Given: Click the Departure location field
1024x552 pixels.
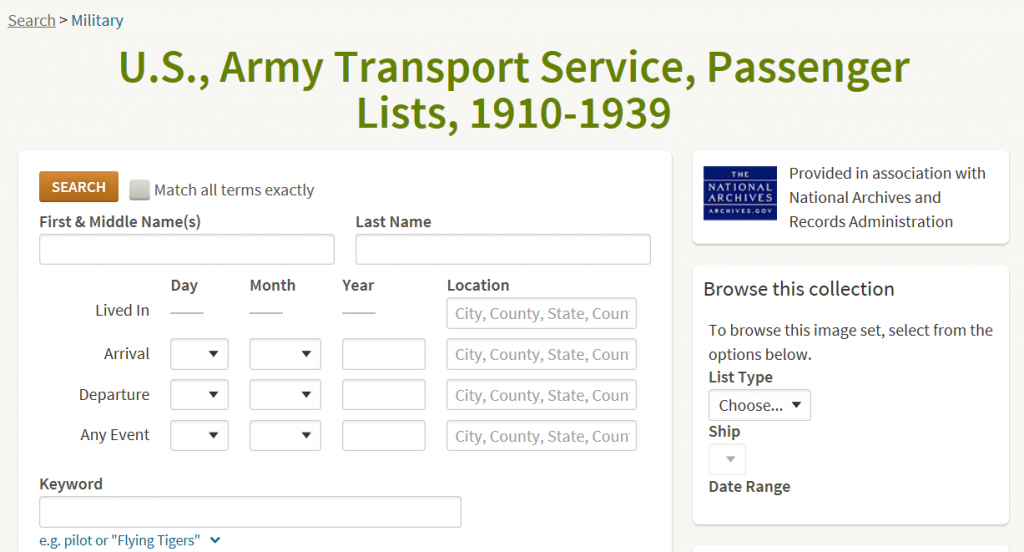Looking at the screenshot, I should coord(541,395).
